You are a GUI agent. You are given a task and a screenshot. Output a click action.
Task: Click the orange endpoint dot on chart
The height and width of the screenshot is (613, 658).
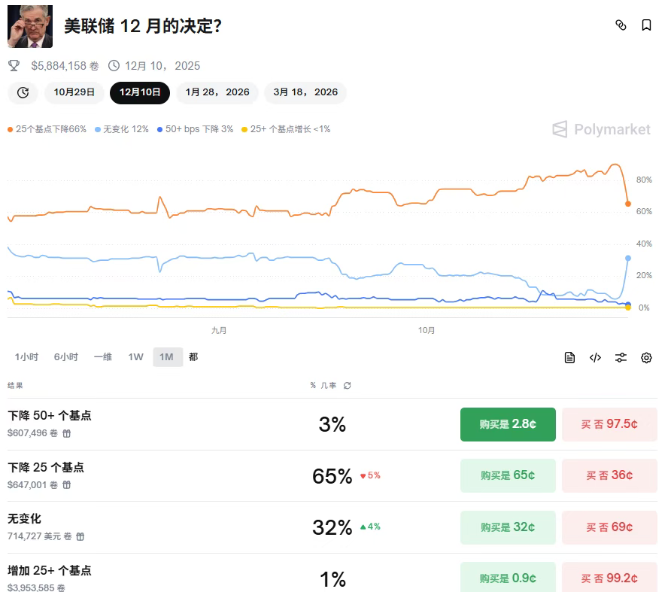[x=627, y=204]
